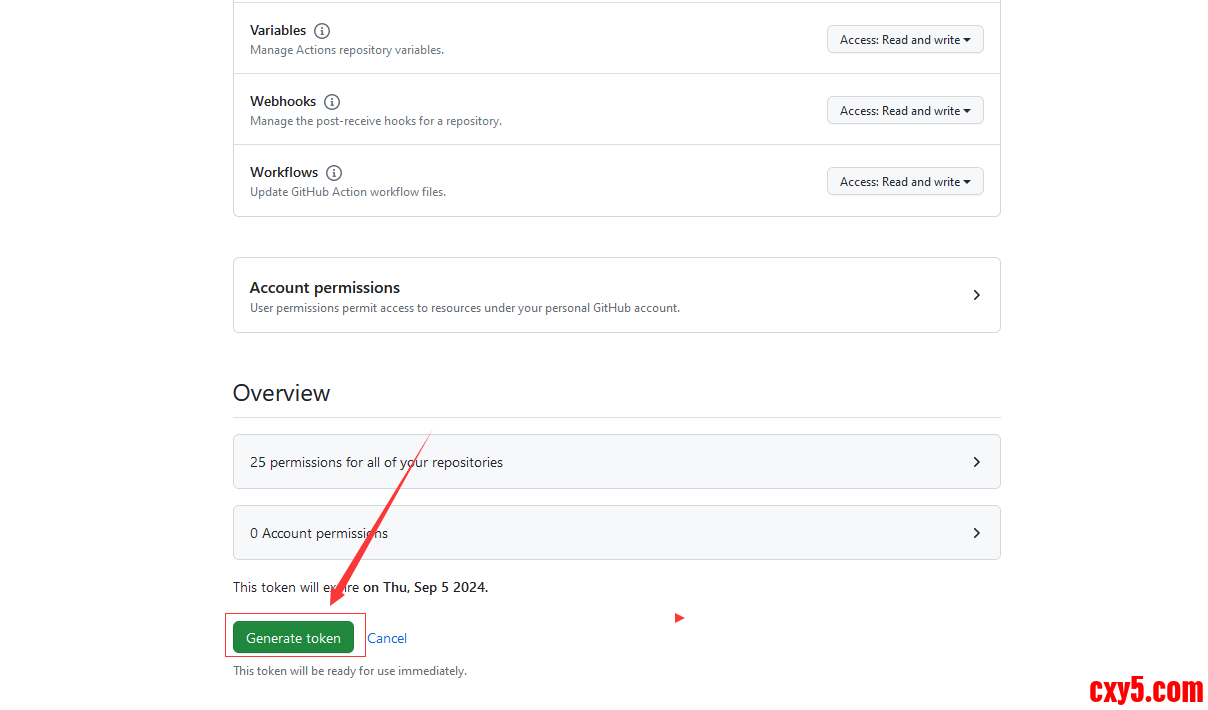Click chevron arrow on 0 Account permissions row

point(976,533)
